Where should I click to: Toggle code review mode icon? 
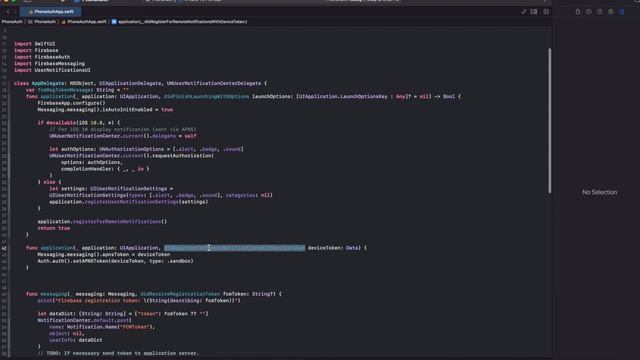[x=524, y=12]
